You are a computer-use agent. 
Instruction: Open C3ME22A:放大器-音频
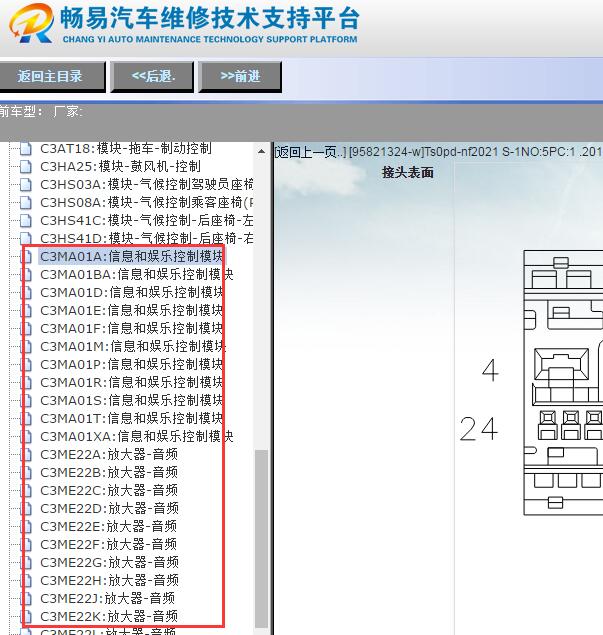click(x=109, y=454)
